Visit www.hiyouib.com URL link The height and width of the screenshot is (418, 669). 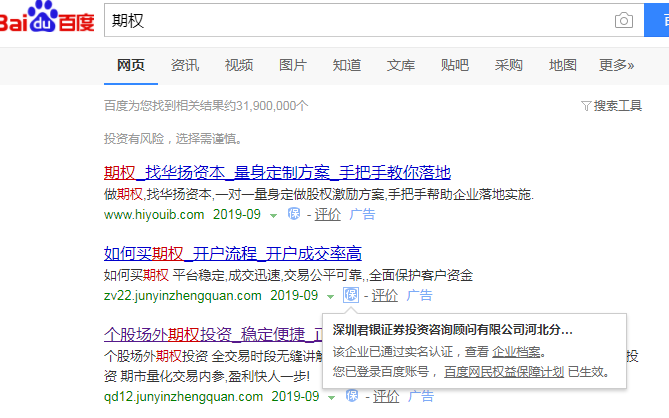pos(154,214)
